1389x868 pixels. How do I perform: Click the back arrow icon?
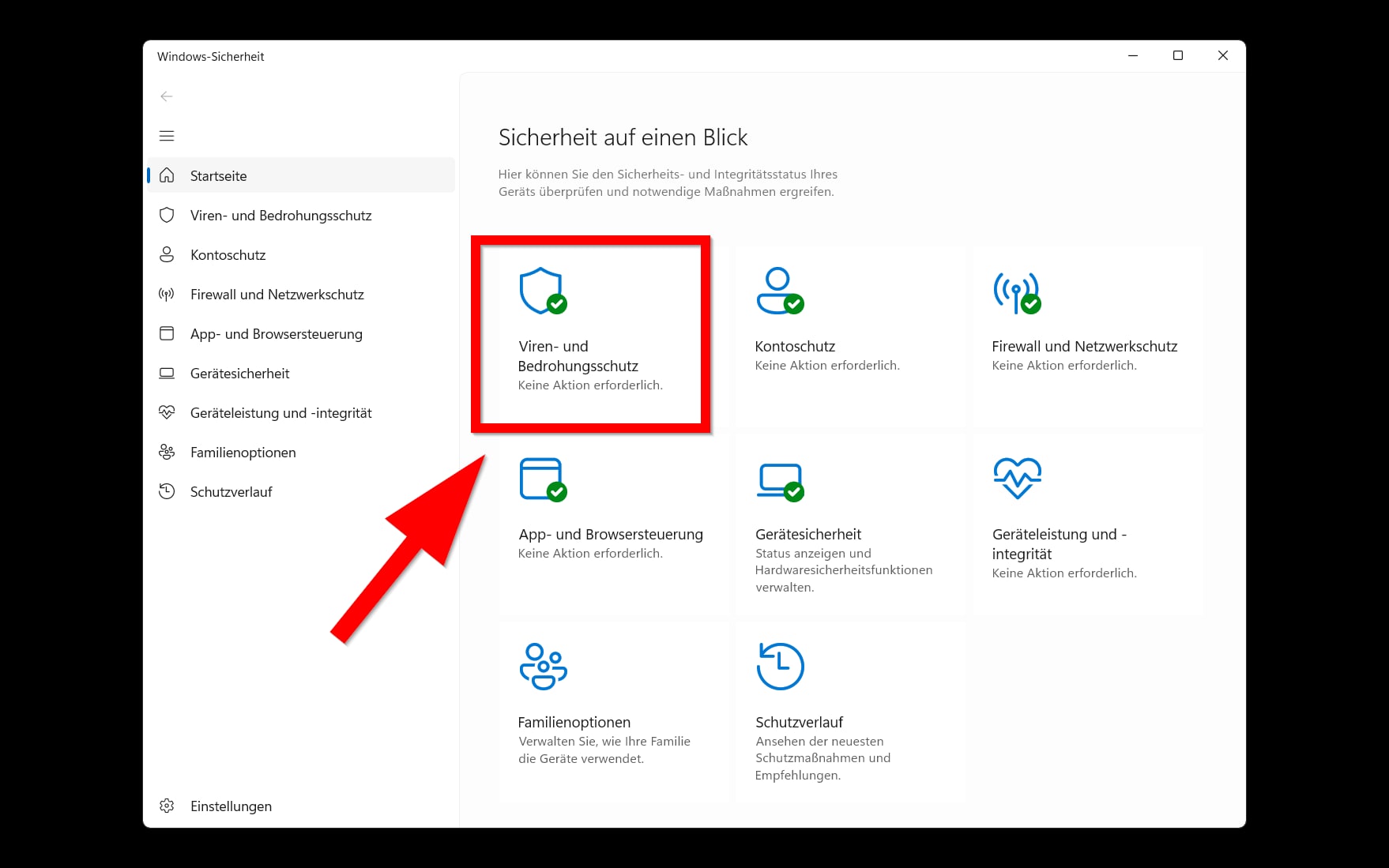tap(166, 96)
